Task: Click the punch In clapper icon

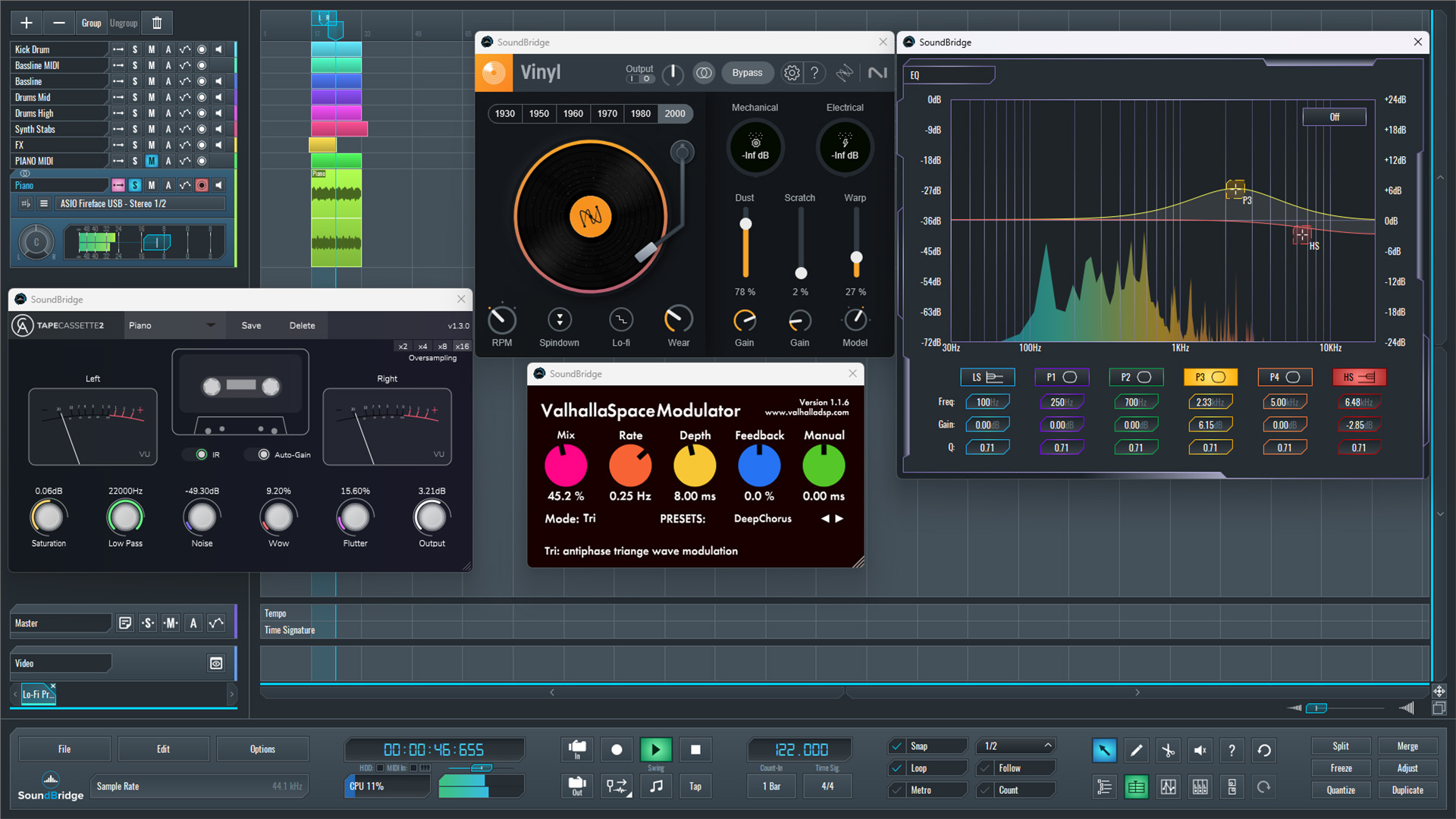Action: [577, 749]
